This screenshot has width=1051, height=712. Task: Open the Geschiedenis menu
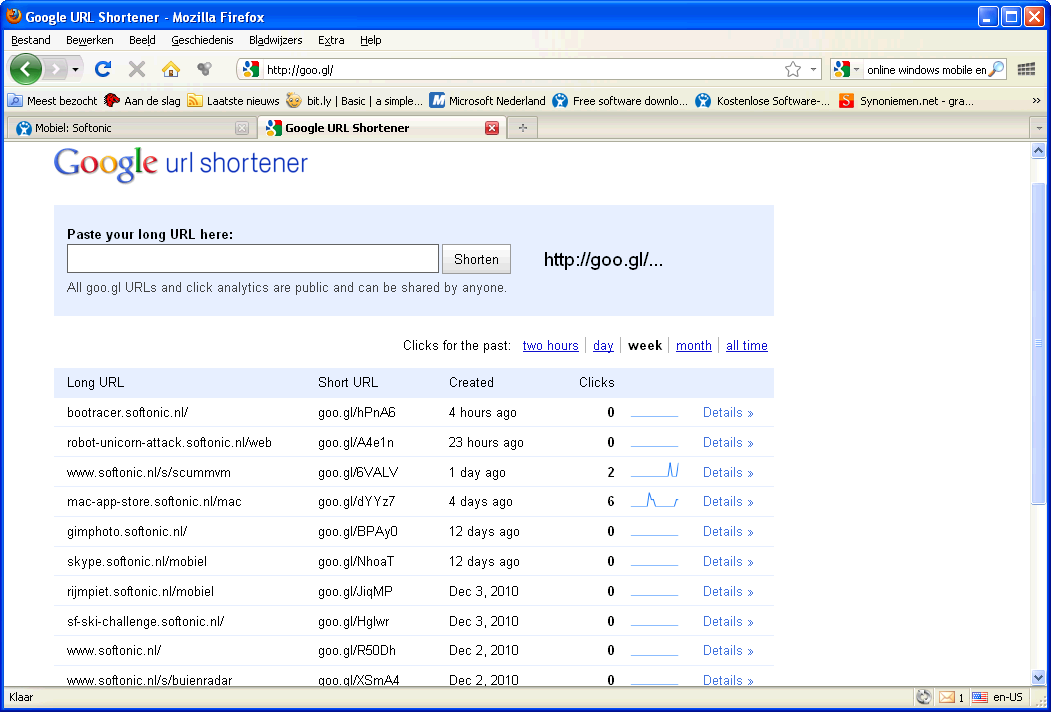[202, 40]
